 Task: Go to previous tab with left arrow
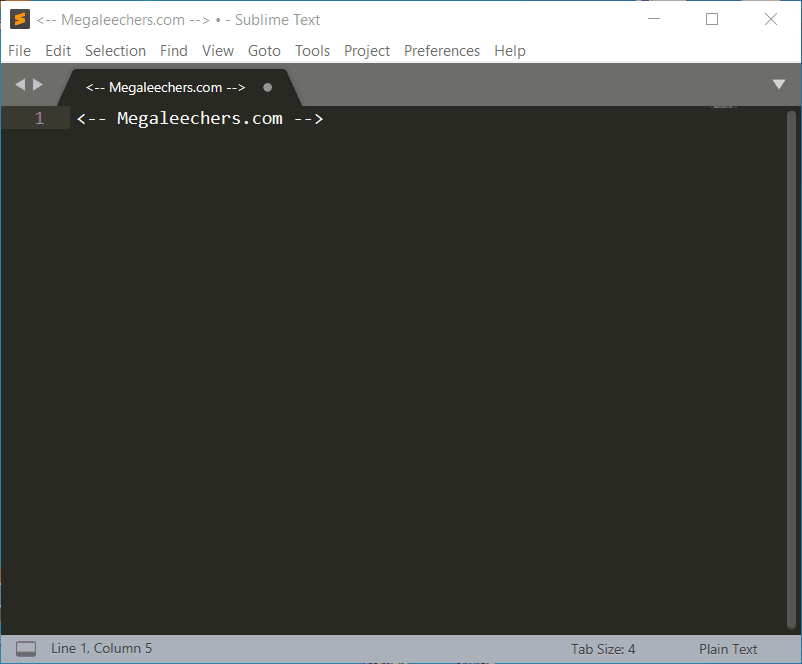tap(20, 84)
